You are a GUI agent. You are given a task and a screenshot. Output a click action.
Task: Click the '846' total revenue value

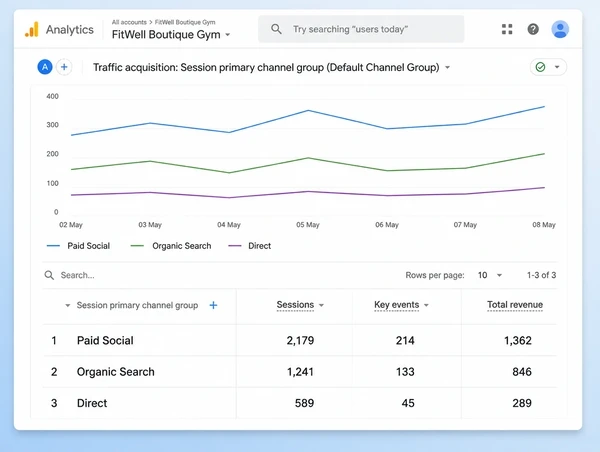pos(522,372)
